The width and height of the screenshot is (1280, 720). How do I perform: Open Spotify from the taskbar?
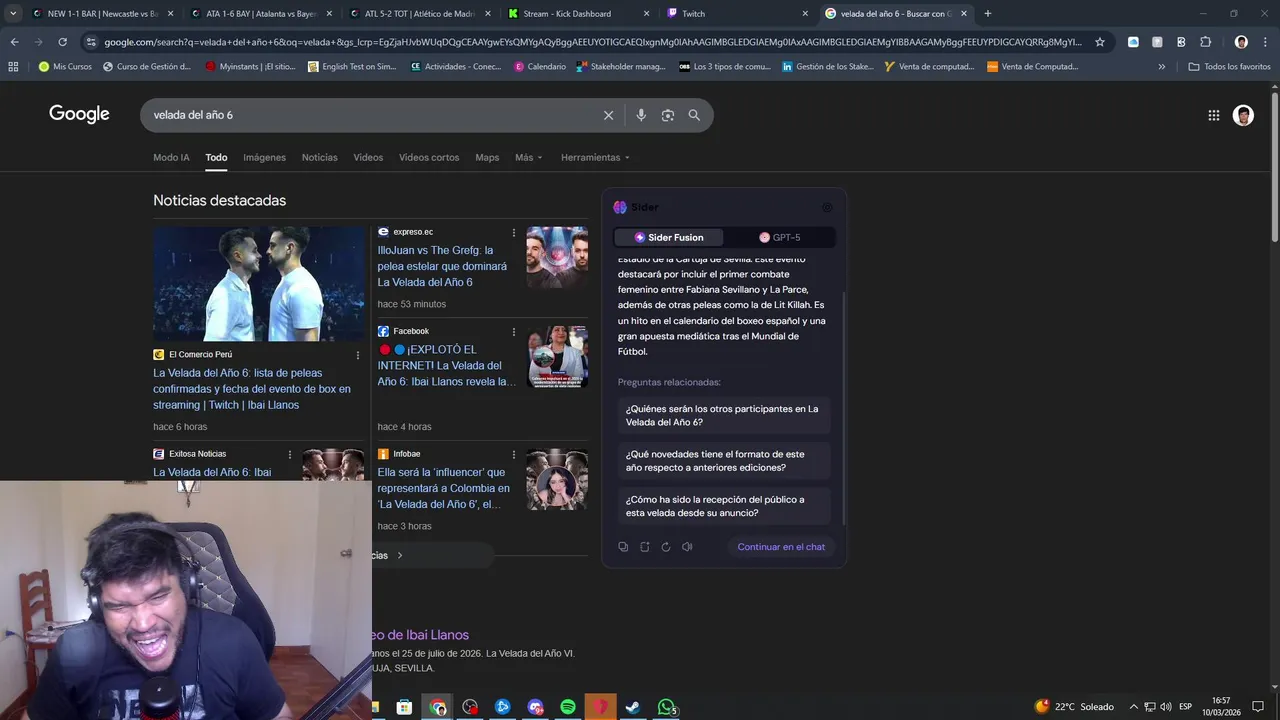tap(568, 707)
